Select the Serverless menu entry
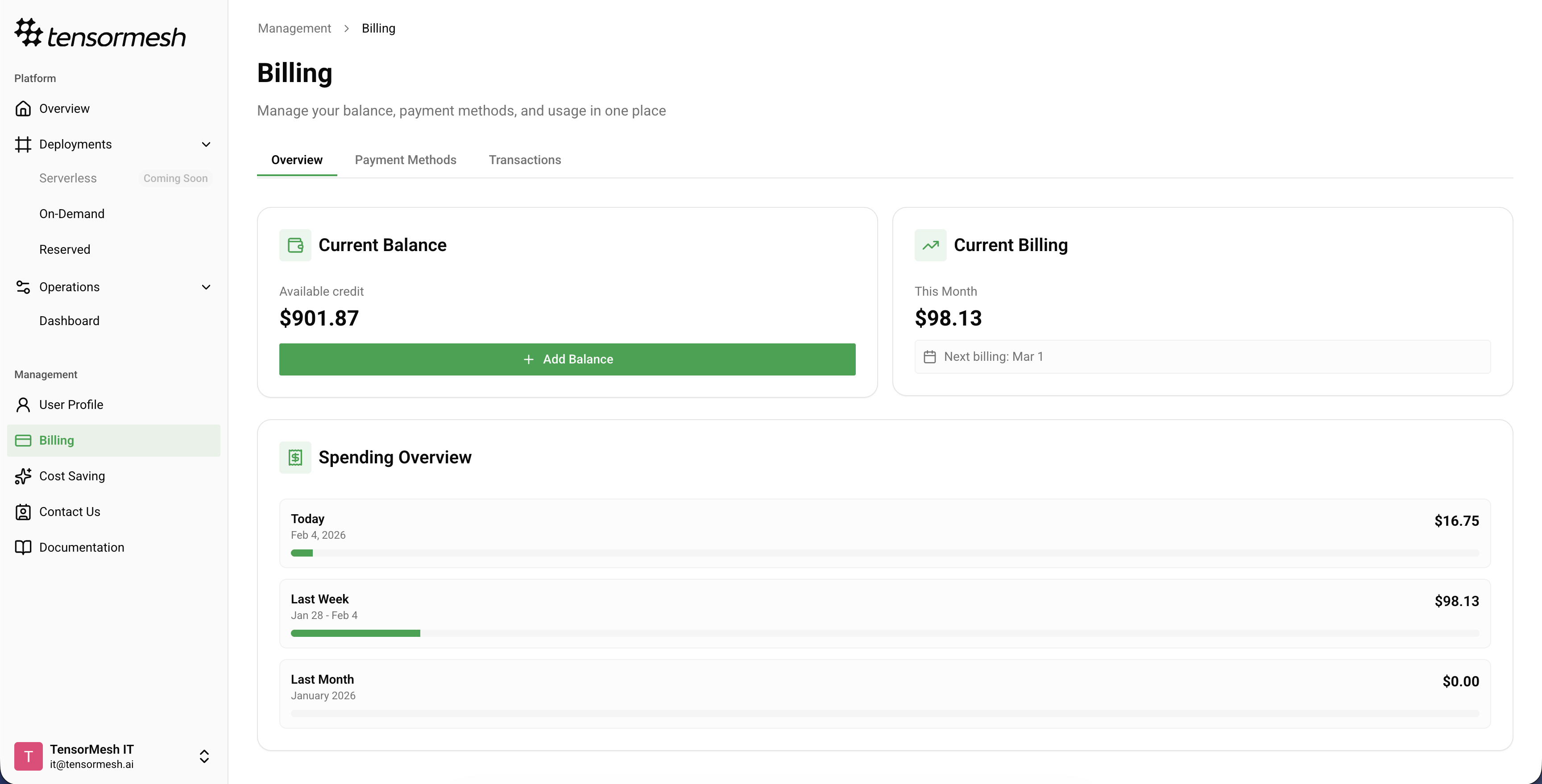Image resolution: width=1542 pixels, height=784 pixels. (67, 178)
